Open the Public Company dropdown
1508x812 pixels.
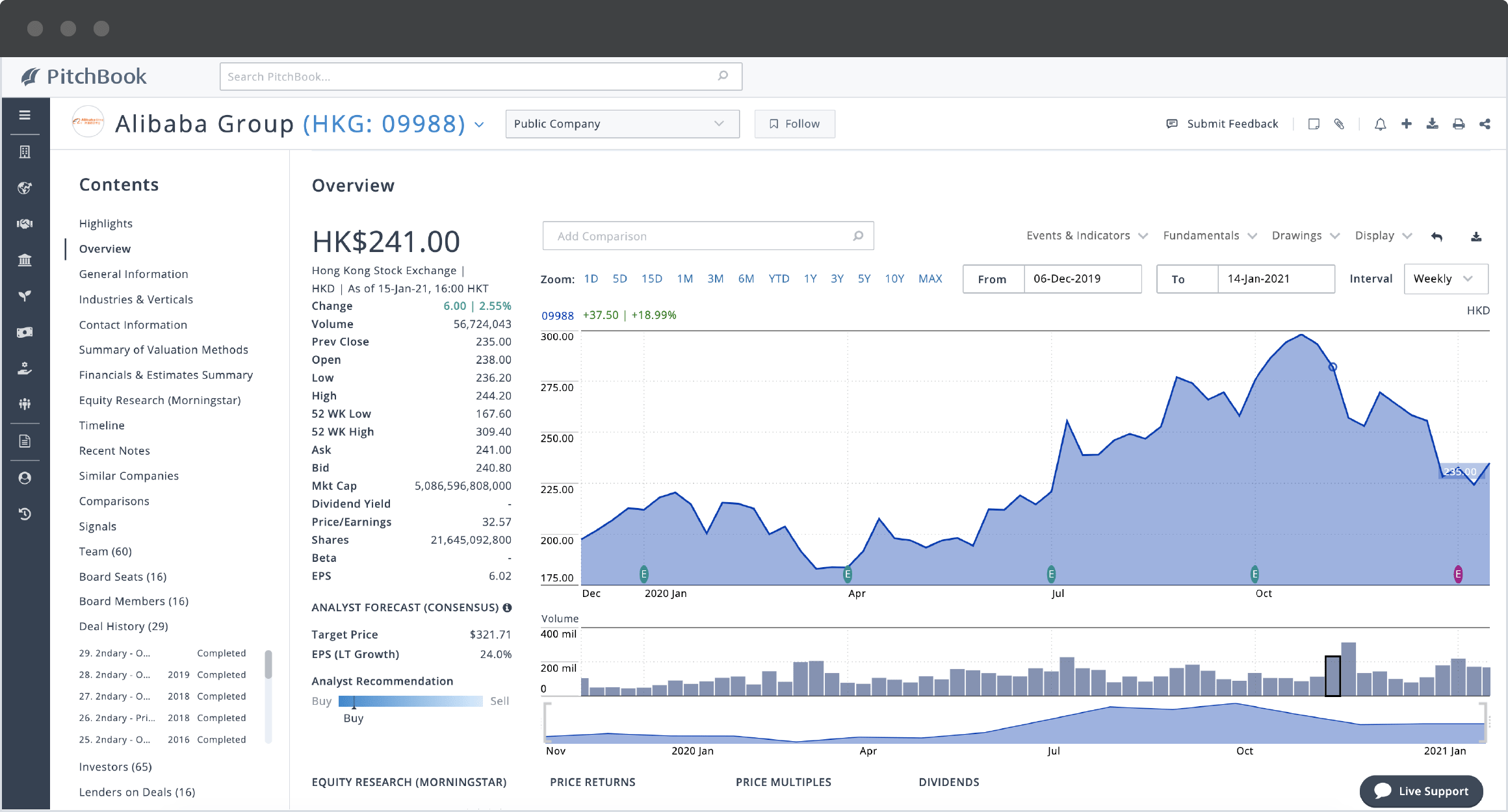pos(622,123)
